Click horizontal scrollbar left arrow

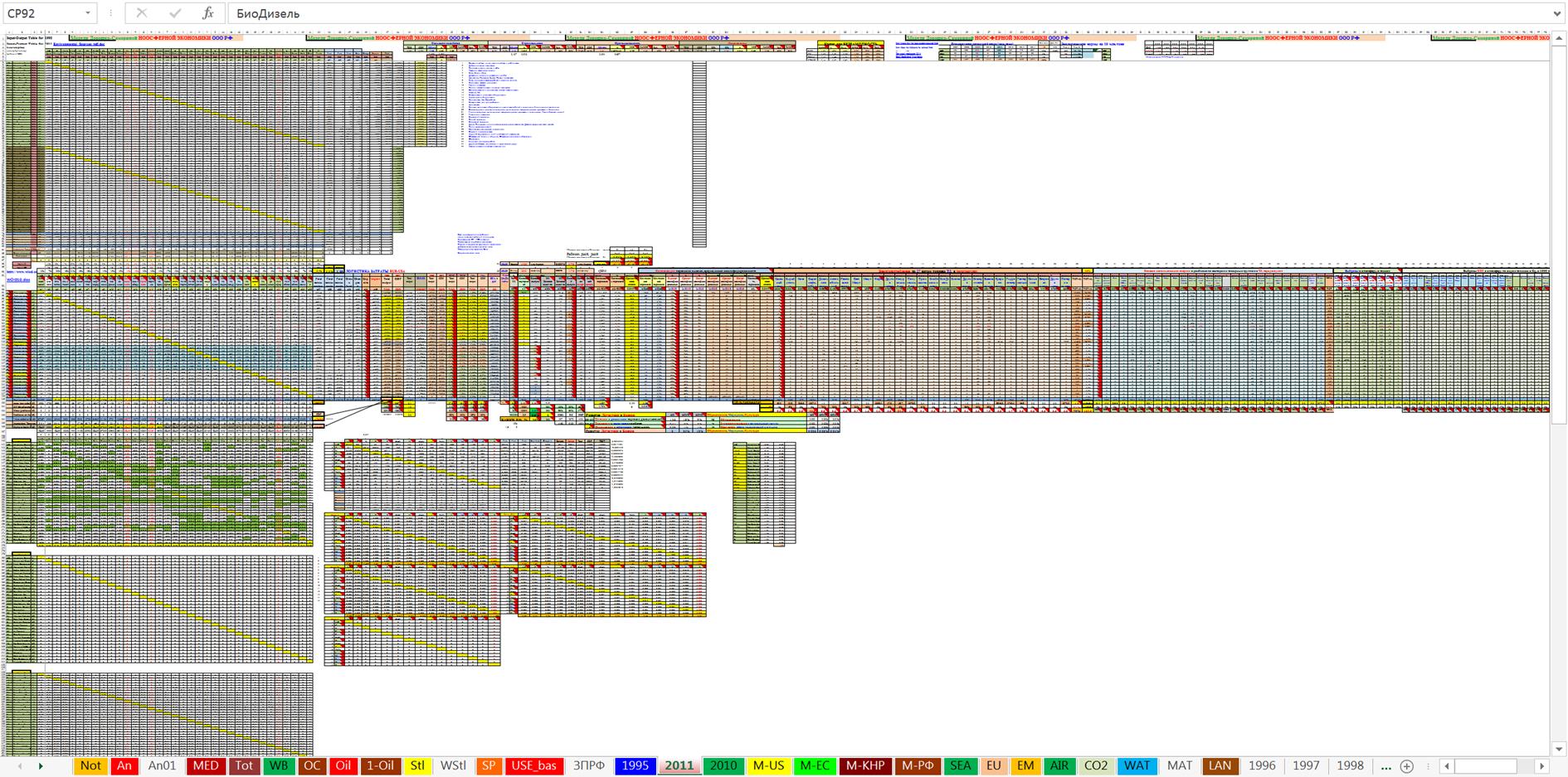[1447, 766]
